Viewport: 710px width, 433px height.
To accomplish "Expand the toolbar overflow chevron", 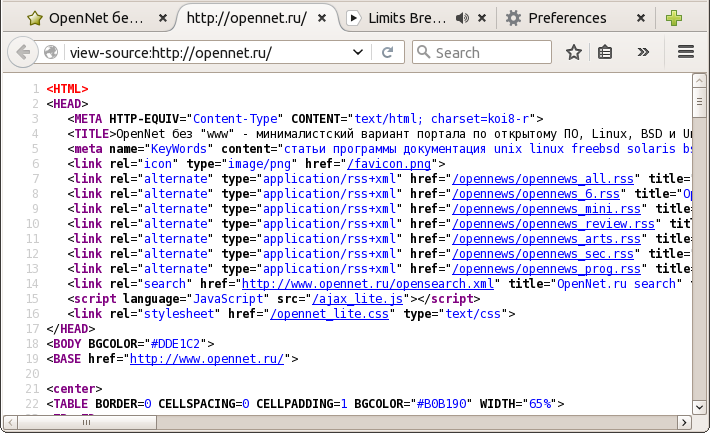I will [x=644, y=52].
